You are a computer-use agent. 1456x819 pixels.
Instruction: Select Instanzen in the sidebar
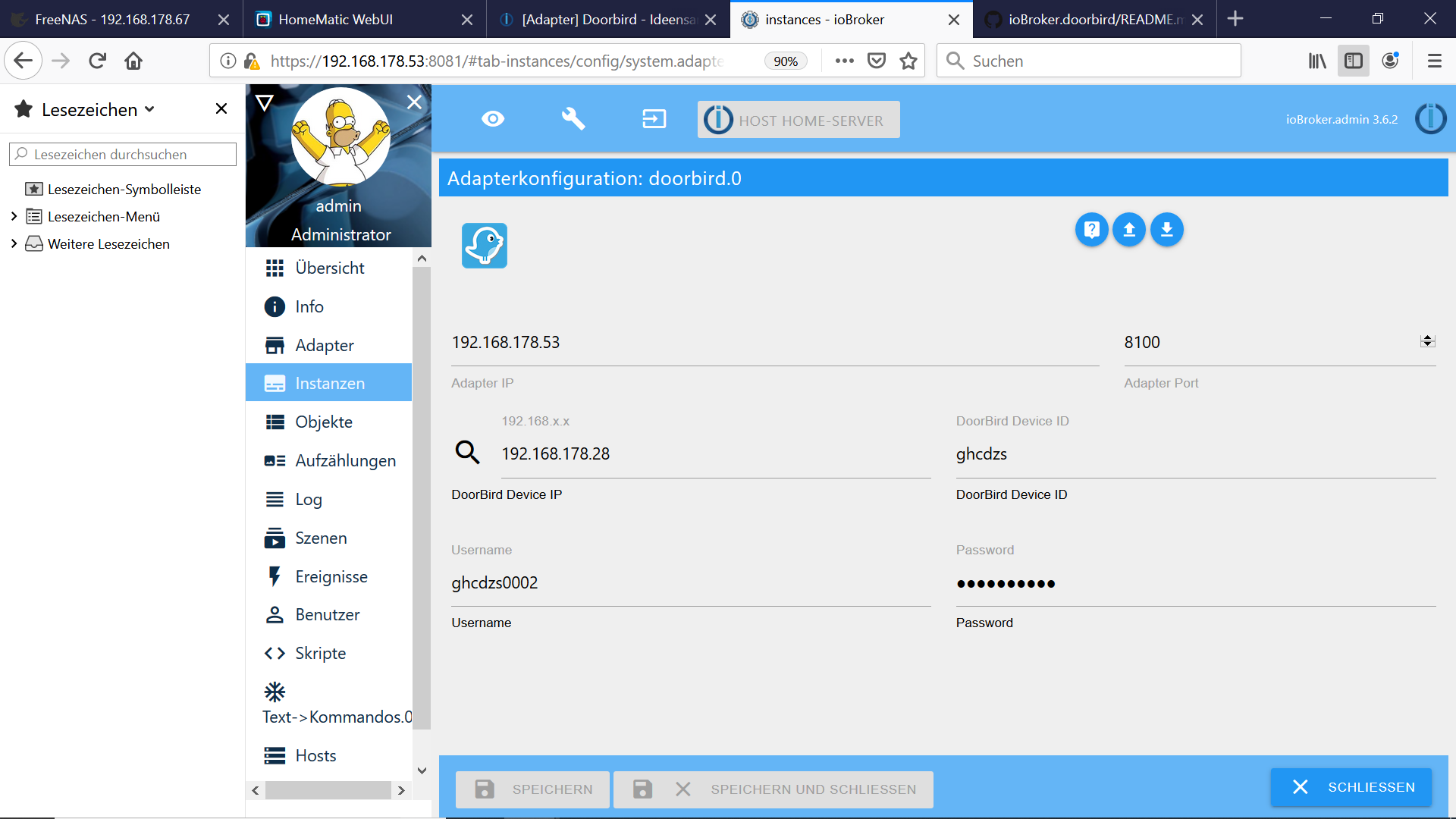point(329,383)
